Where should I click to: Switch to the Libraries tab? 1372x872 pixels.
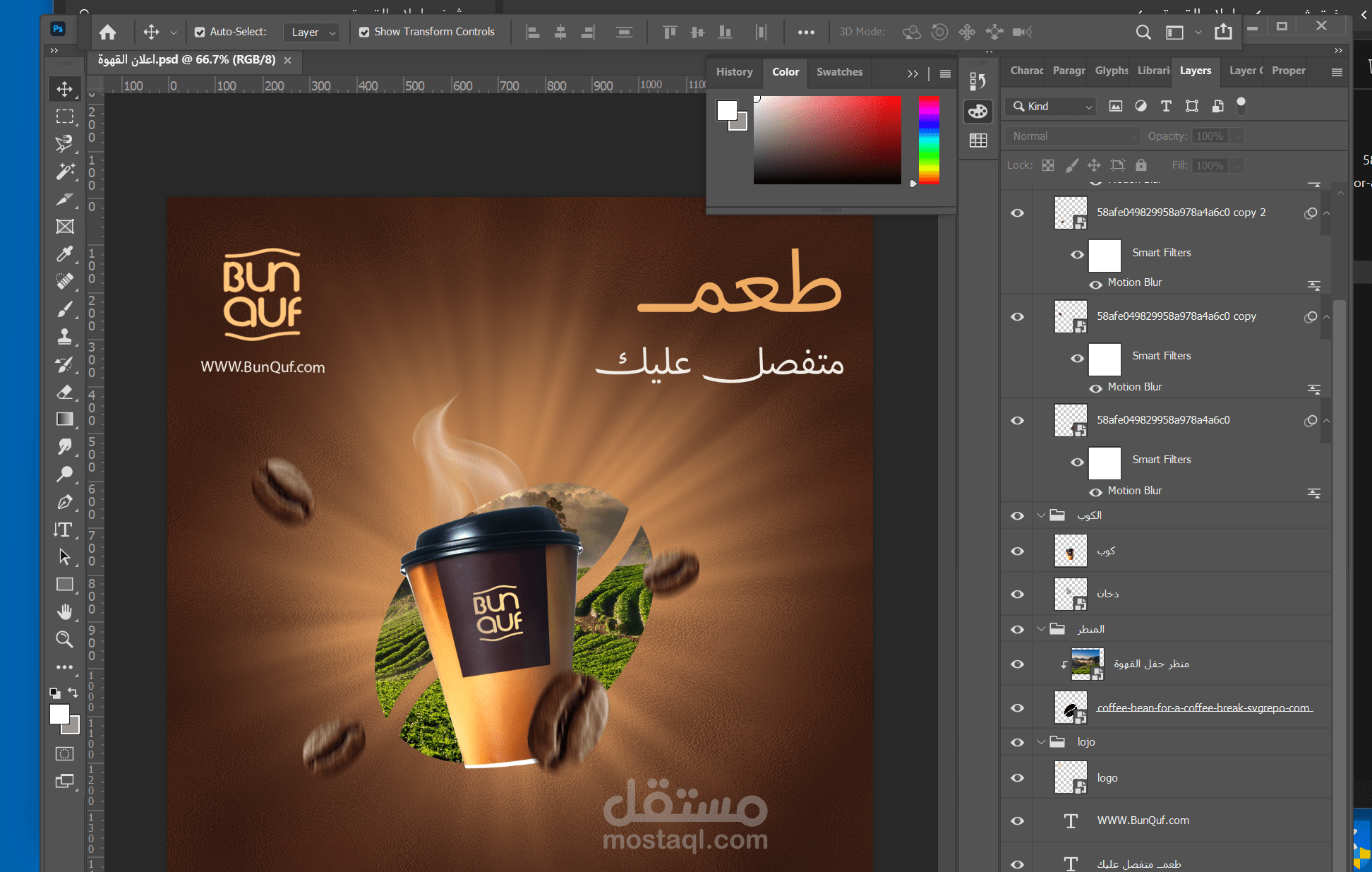click(x=1153, y=71)
